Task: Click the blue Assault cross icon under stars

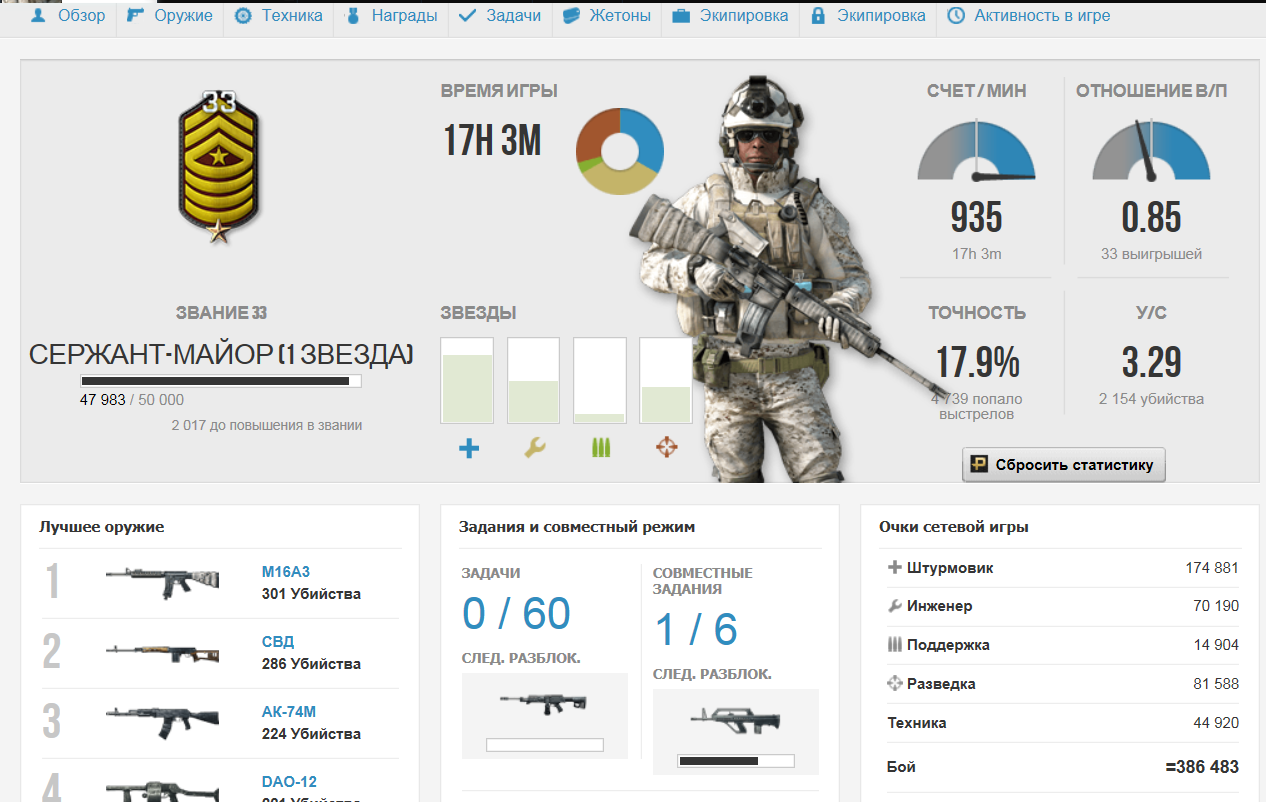Action: click(x=468, y=448)
